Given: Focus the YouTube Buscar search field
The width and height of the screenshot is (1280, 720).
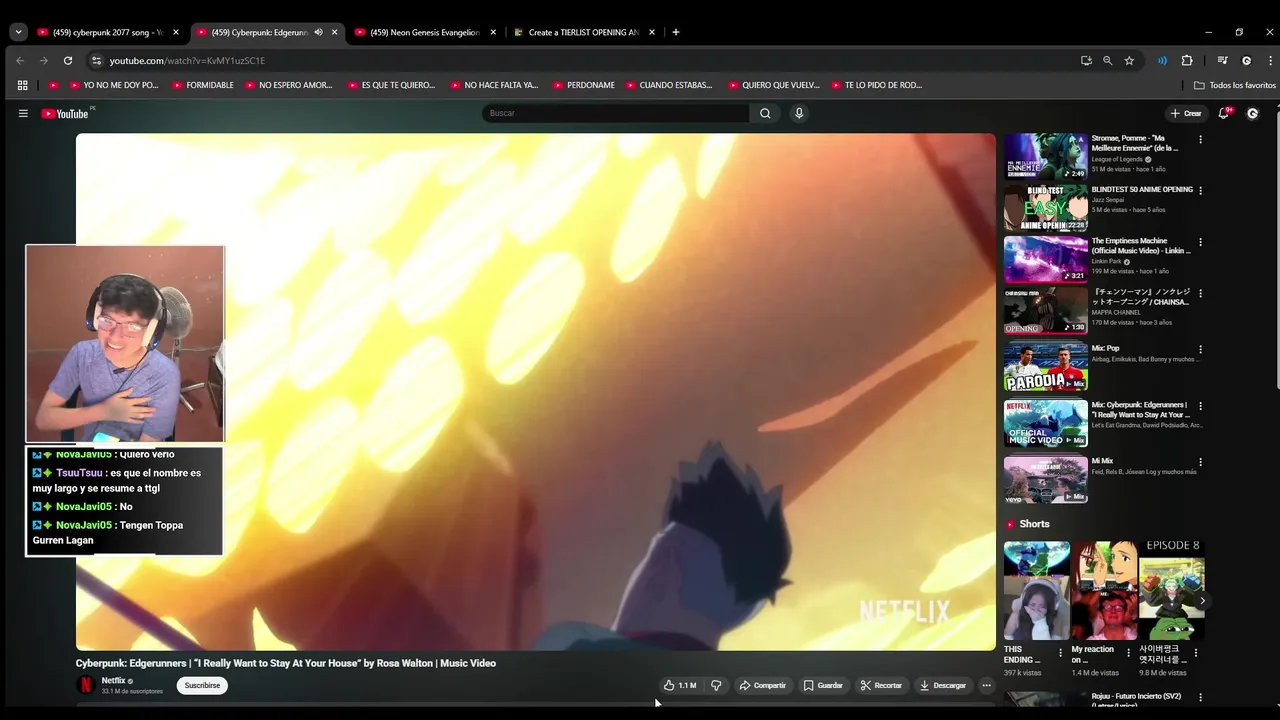Looking at the screenshot, I should [617, 113].
